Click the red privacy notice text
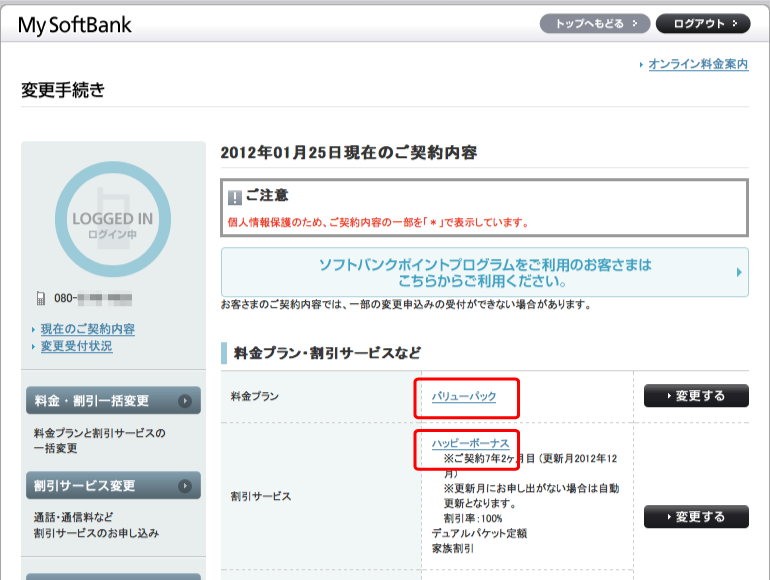The image size is (770, 580). (x=379, y=222)
